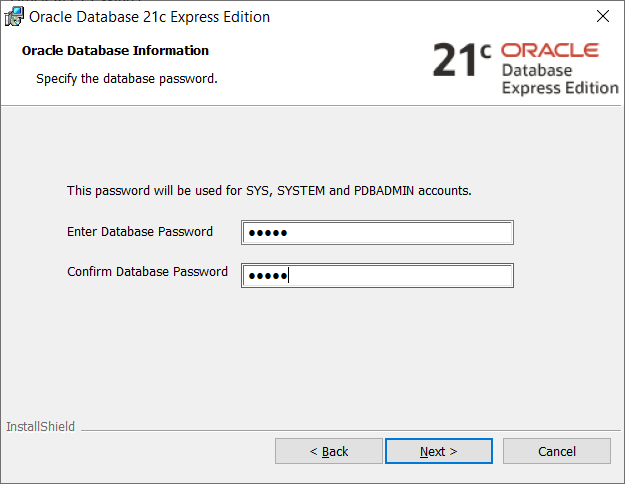Close the Oracle installer window
This screenshot has width=625, height=484.
click(x=602, y=17)
